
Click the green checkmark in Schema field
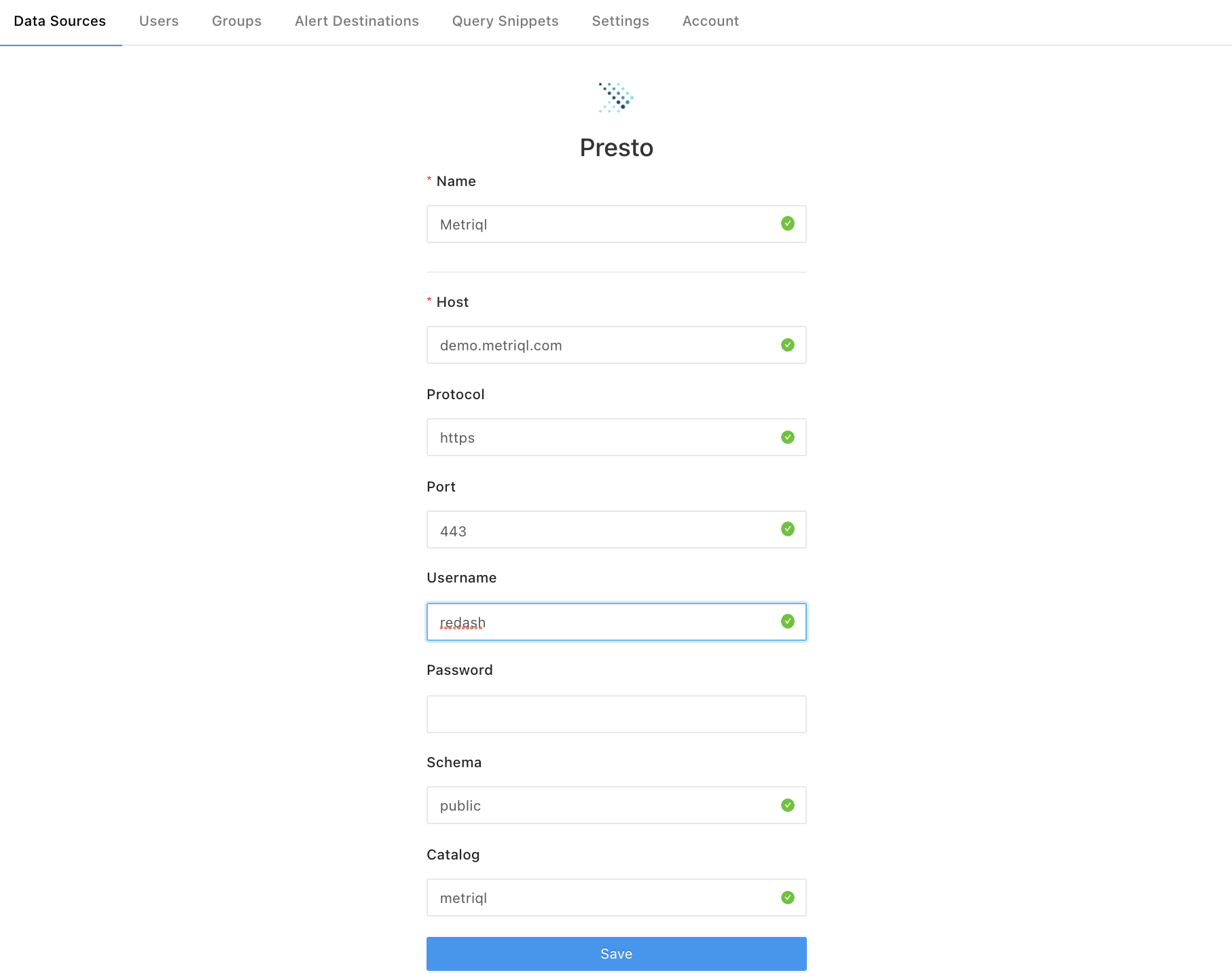(x=788, y=805)
